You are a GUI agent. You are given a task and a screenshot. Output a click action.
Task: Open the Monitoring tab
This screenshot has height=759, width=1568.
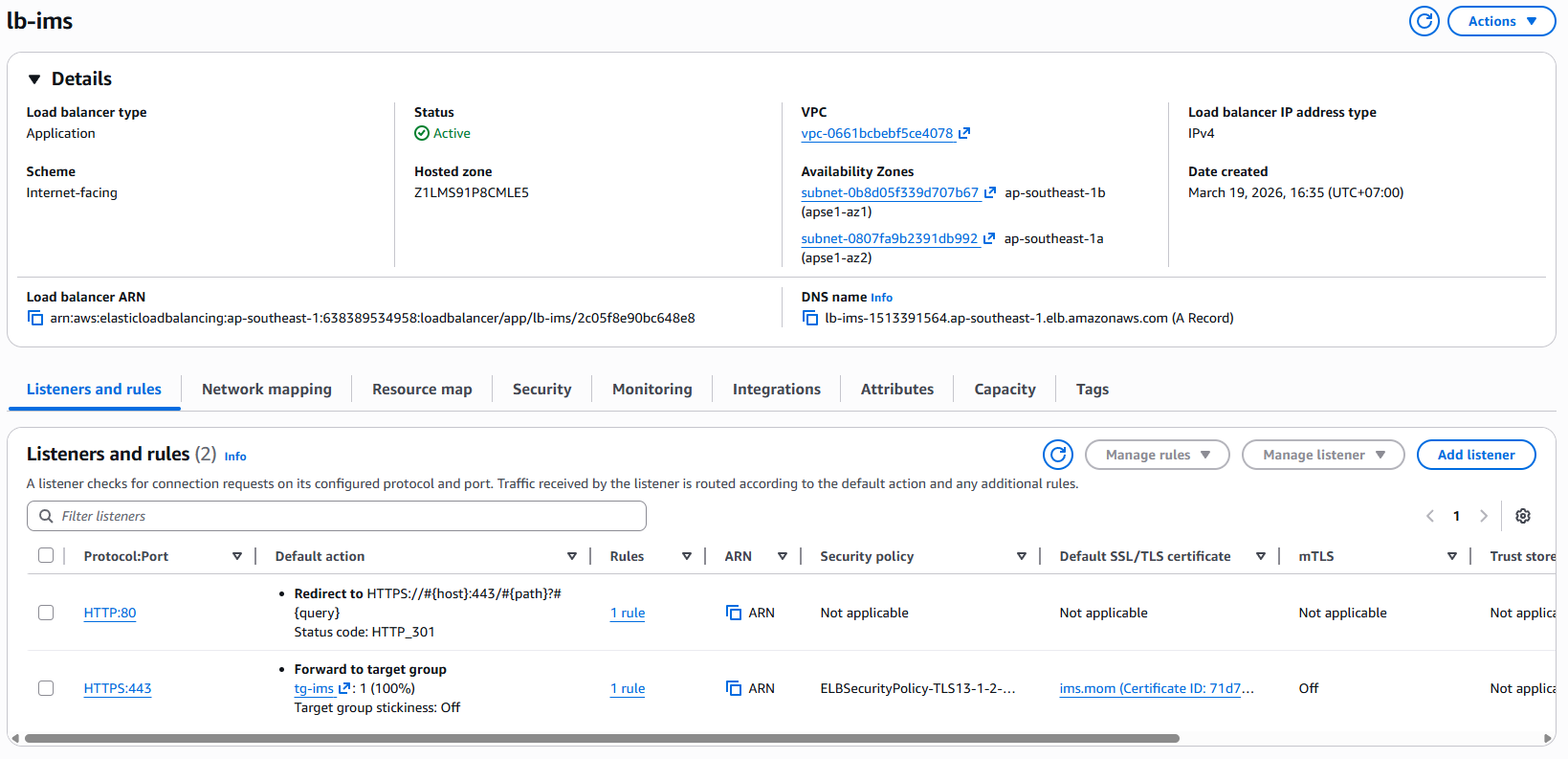652,390
